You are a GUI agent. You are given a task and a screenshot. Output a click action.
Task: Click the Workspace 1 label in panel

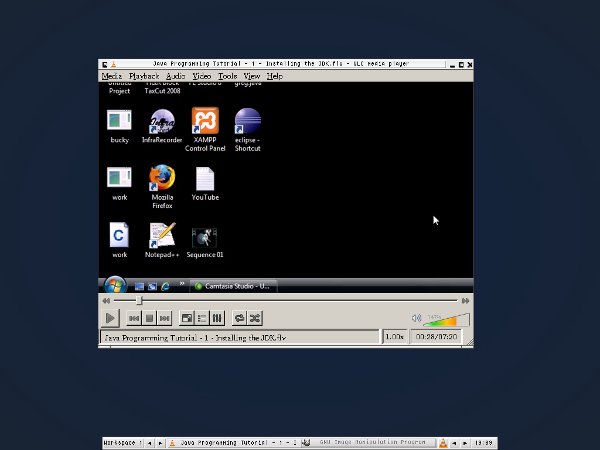[123, 443]
